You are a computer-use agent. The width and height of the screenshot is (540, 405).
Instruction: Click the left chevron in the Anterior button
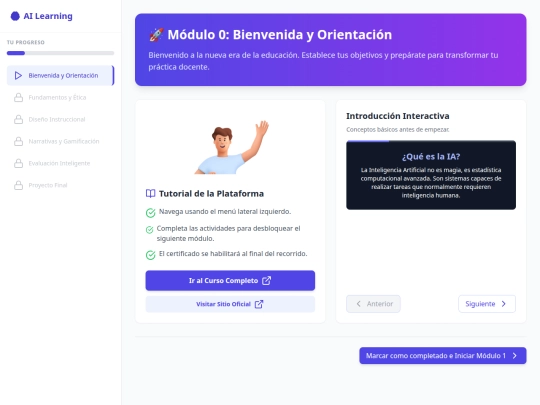(359, 304)
